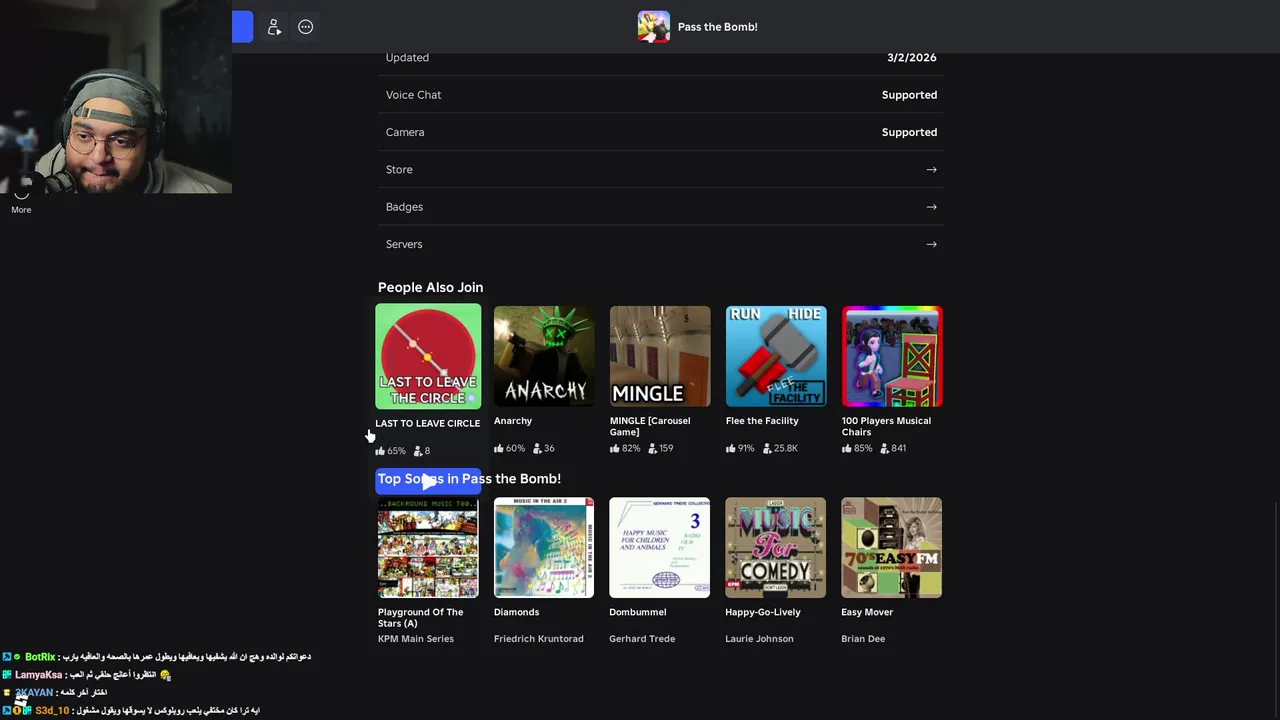
Task: Click the Voice Chat Supported value
Action: click(x=909, y=95)
